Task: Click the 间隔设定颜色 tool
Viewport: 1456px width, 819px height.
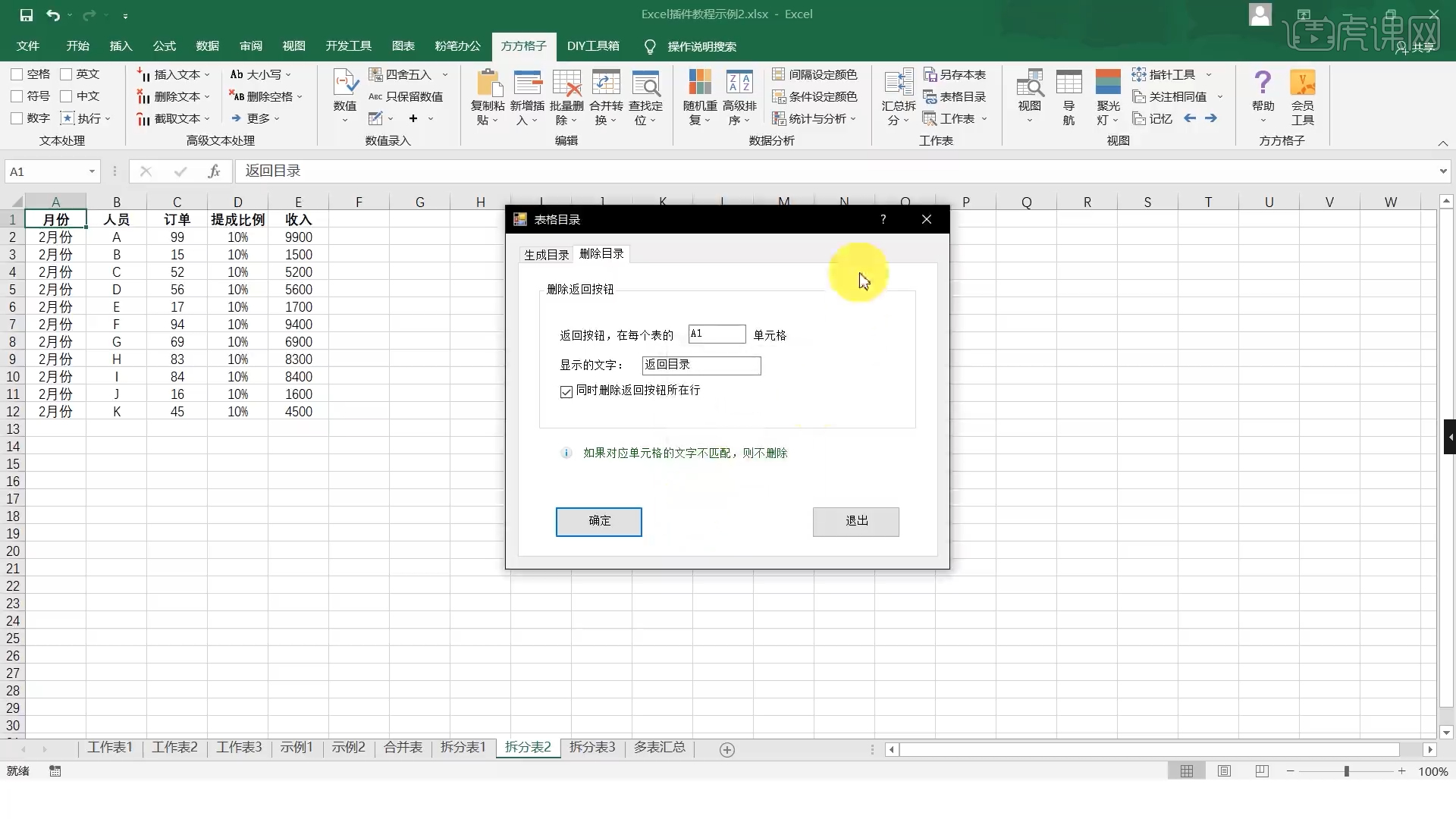Action: [x=814, y=74]
